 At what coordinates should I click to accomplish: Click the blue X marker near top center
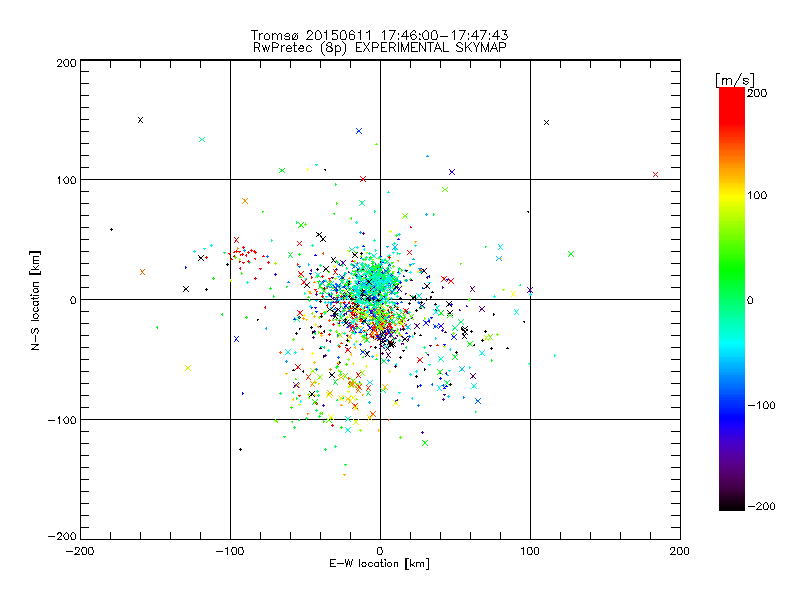[x=359, y=131]
